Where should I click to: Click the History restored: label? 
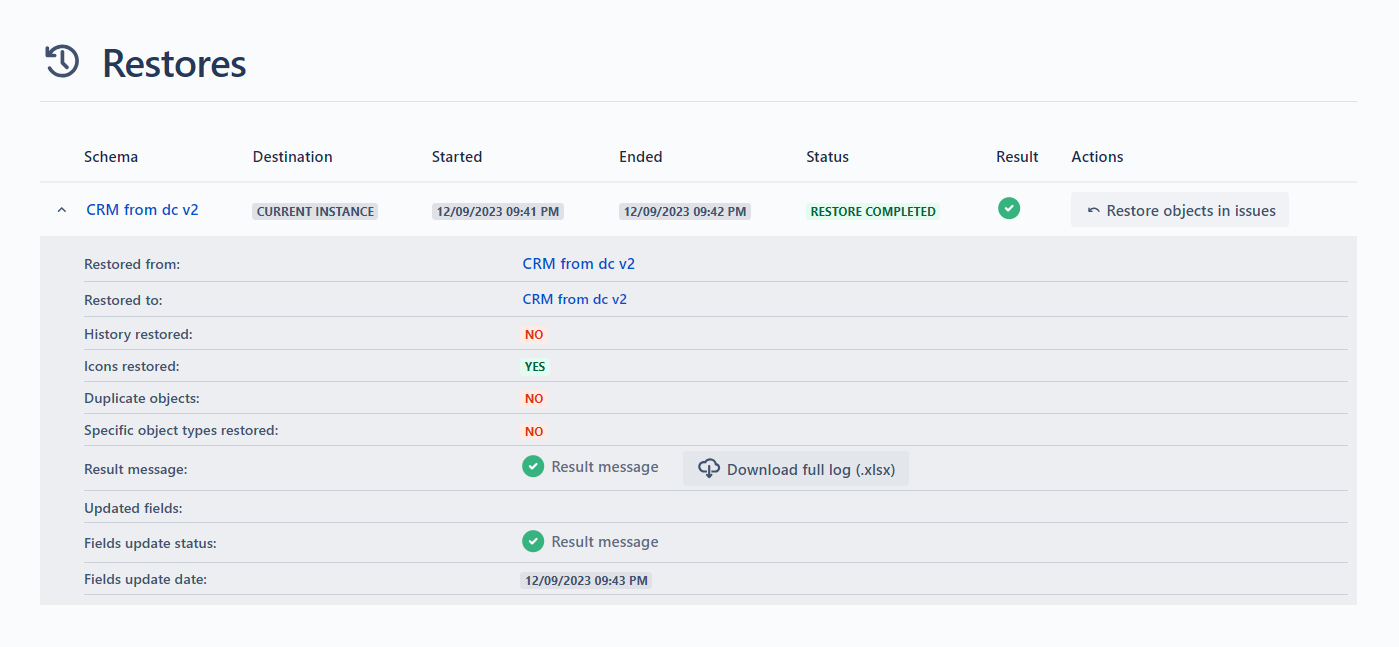point(138,334)
